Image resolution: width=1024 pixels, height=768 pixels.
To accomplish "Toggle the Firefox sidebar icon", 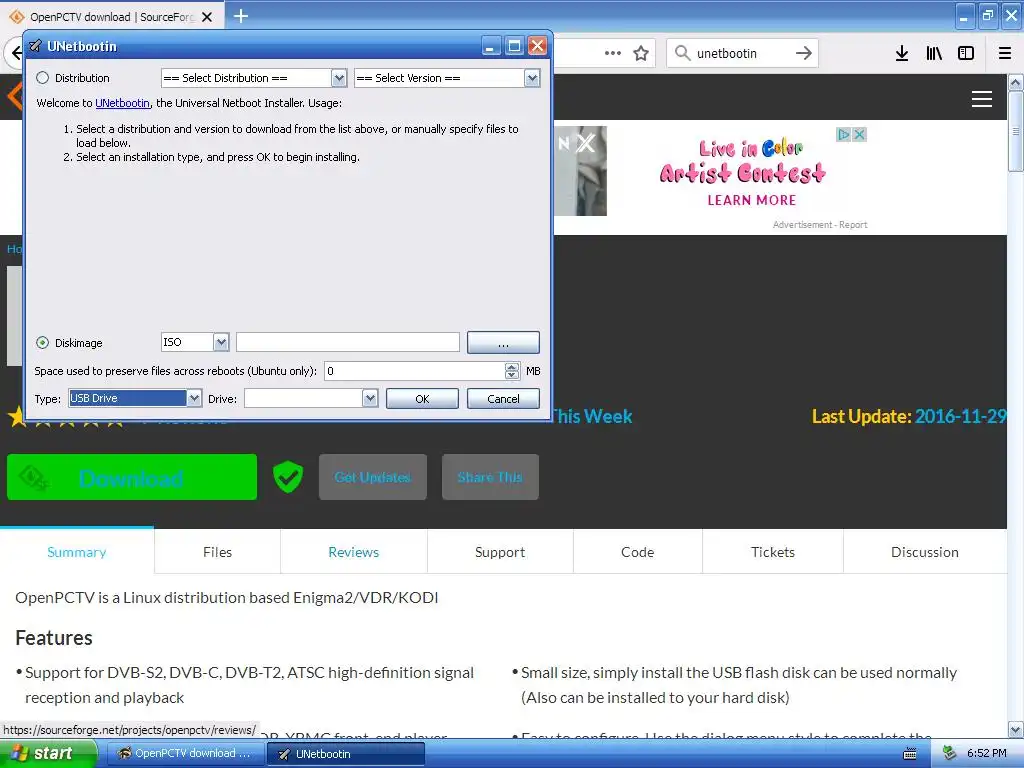I will (x=966, y=54).
